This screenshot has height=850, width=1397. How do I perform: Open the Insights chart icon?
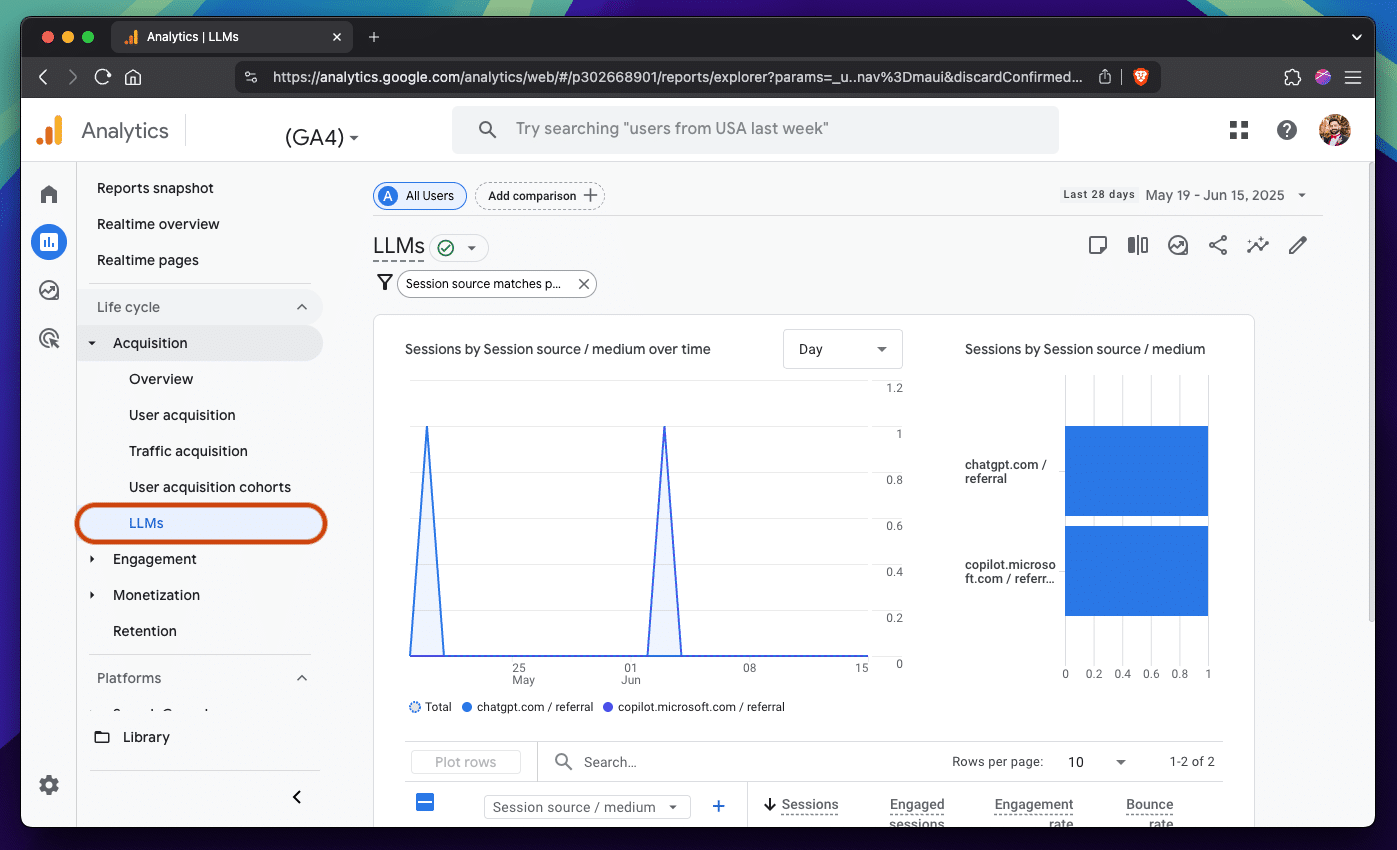[x=1178, y=245]
